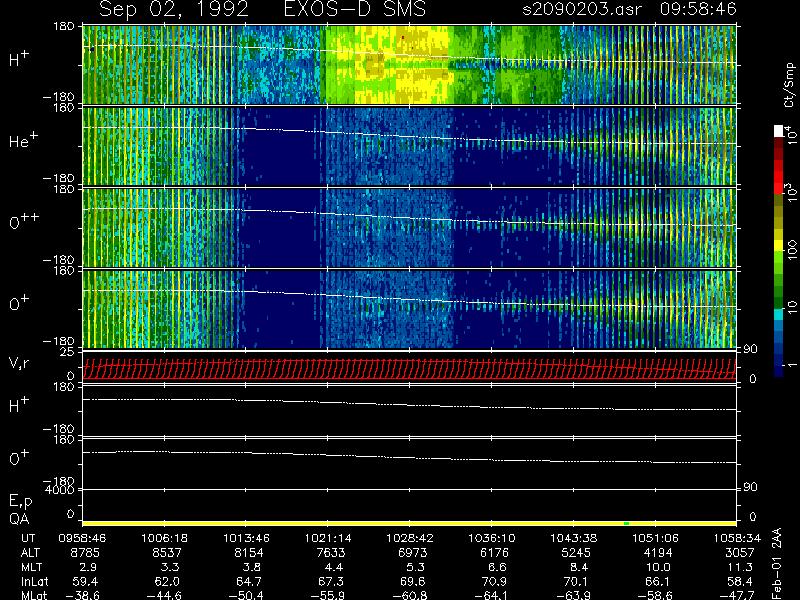Click the ALT value '8785'

pyautogui.click(x=86, y=553)
